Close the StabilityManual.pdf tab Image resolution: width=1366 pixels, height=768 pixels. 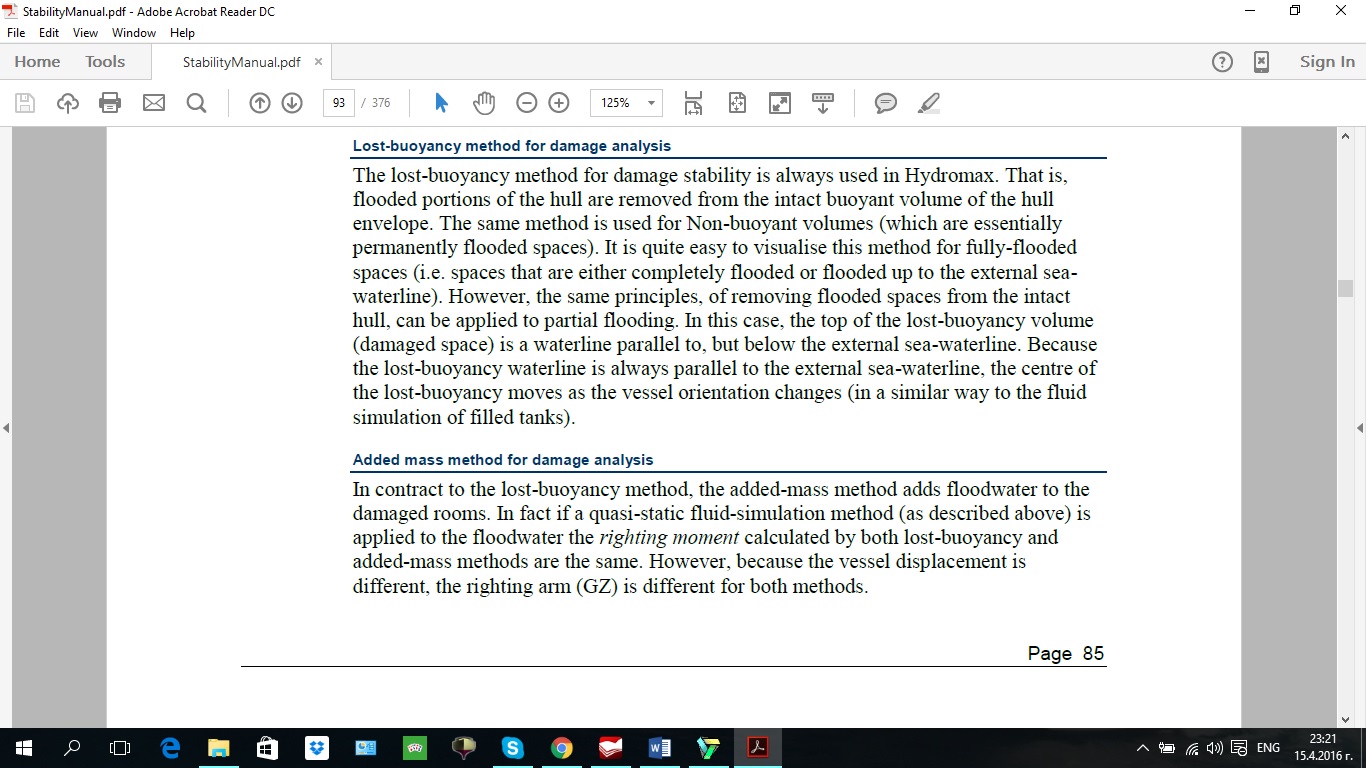coord(319,62)
